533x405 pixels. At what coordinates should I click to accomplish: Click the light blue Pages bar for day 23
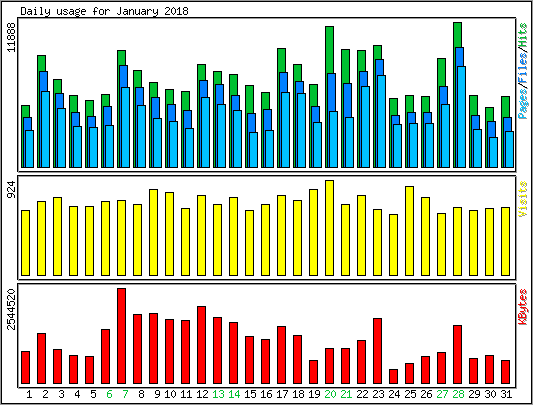point(381,121)
